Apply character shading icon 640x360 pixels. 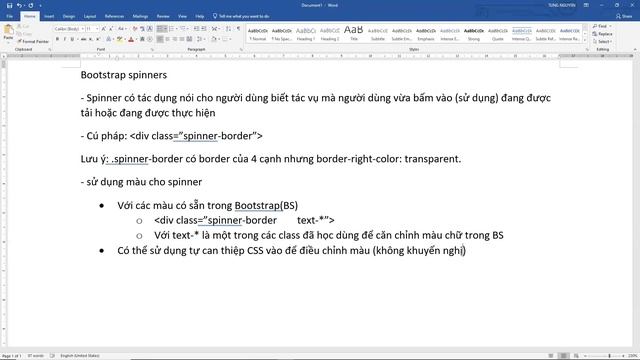tap(142, 39)
